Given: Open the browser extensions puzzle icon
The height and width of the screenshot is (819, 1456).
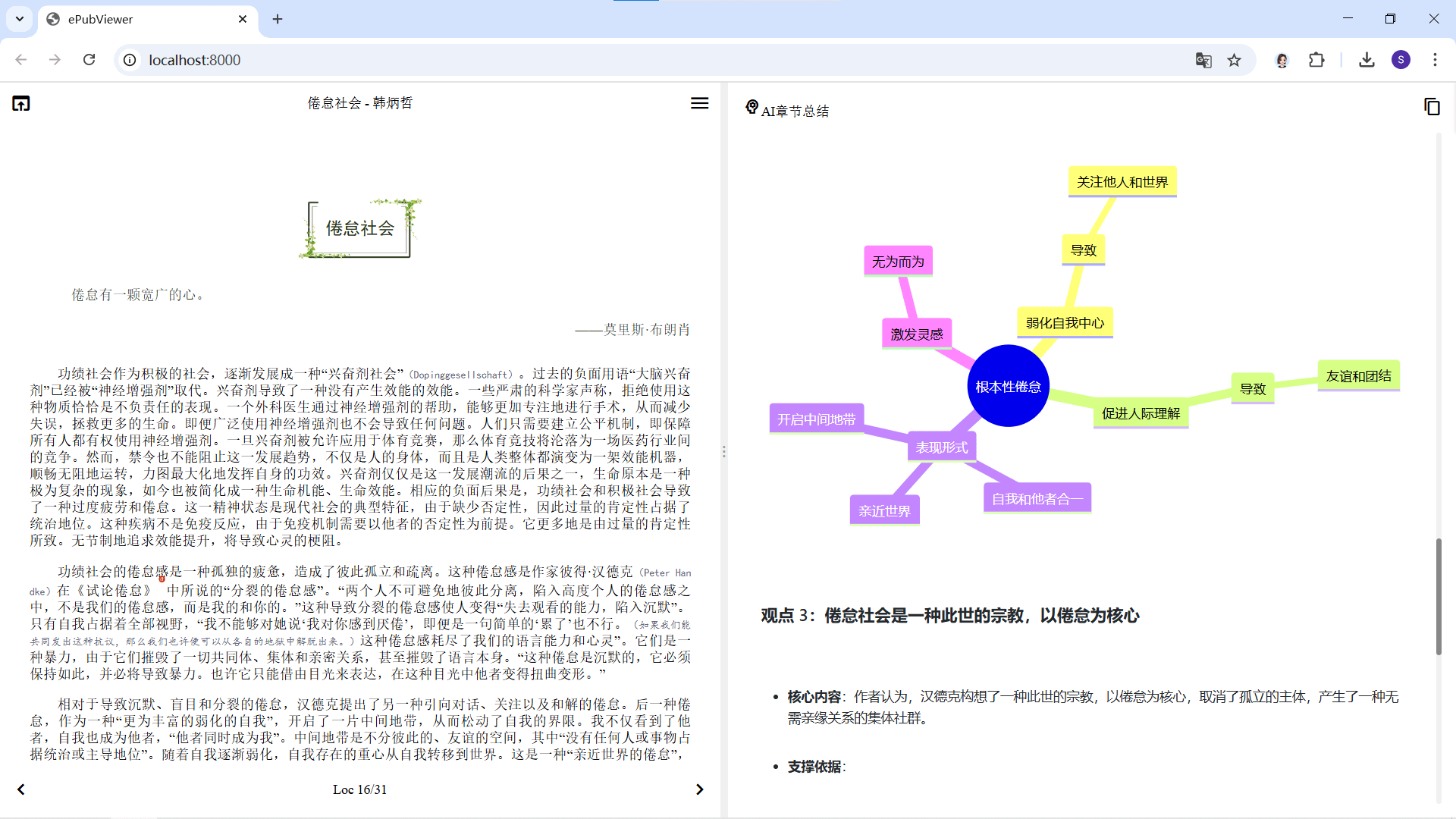Looking at the screenshot, I should click(x=1317, y=60).
